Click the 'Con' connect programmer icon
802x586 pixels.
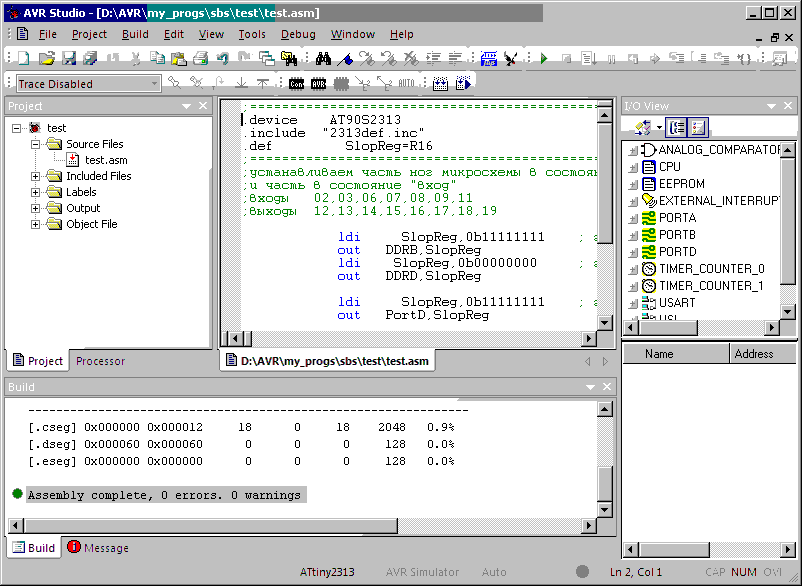(x=296, y=83)
